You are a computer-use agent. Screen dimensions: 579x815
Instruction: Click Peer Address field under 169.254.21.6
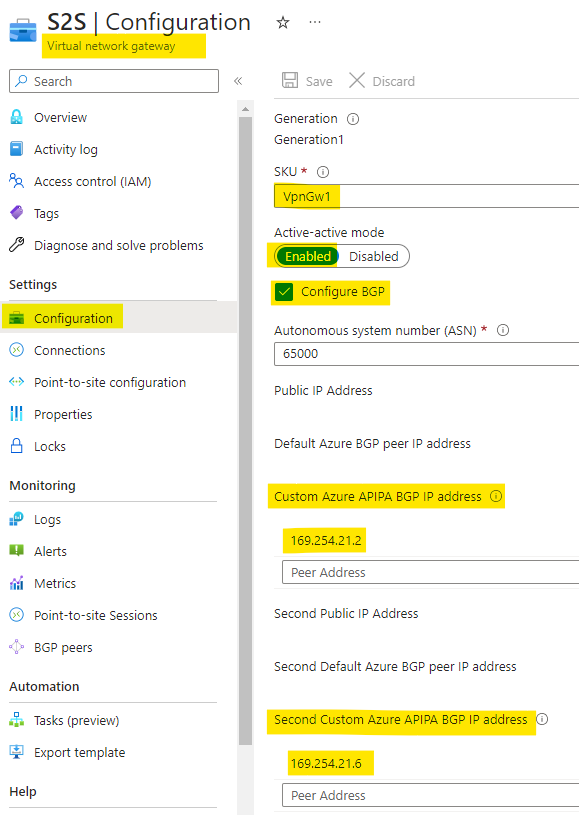coord(430,796)
